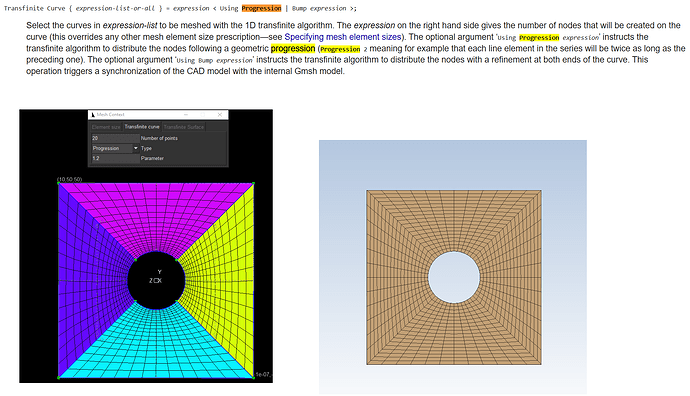
Task: Click the Gmsh icon in Mesh Context title bar
Action: (92, 115)
